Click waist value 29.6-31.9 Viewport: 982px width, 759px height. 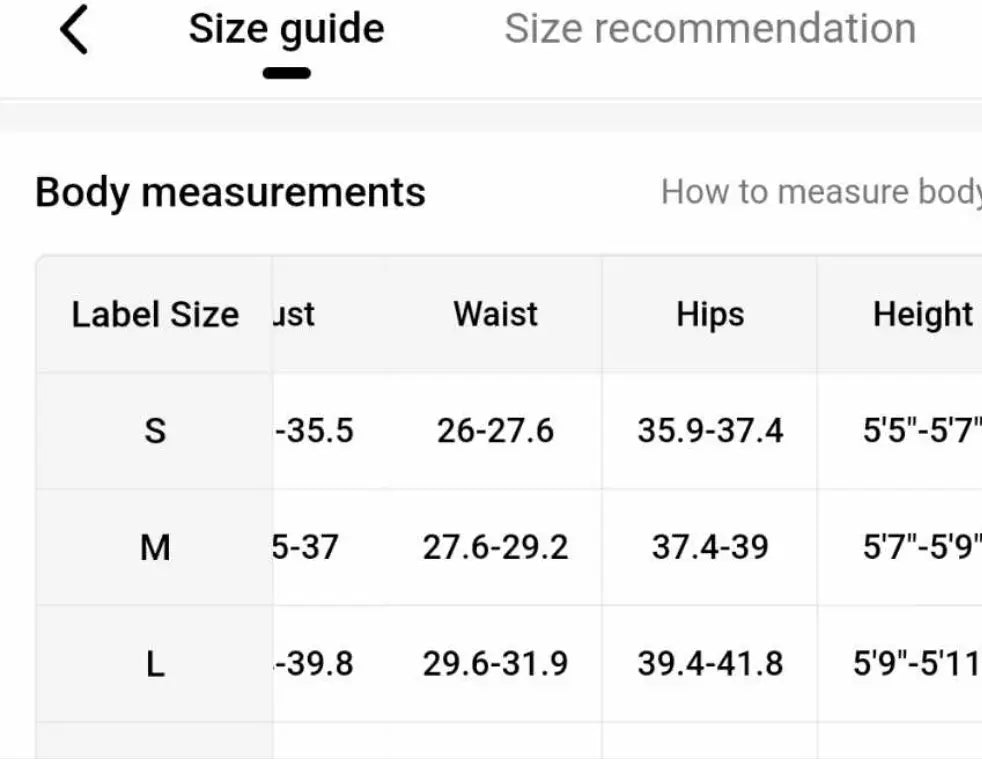click(x=495, y=664)
